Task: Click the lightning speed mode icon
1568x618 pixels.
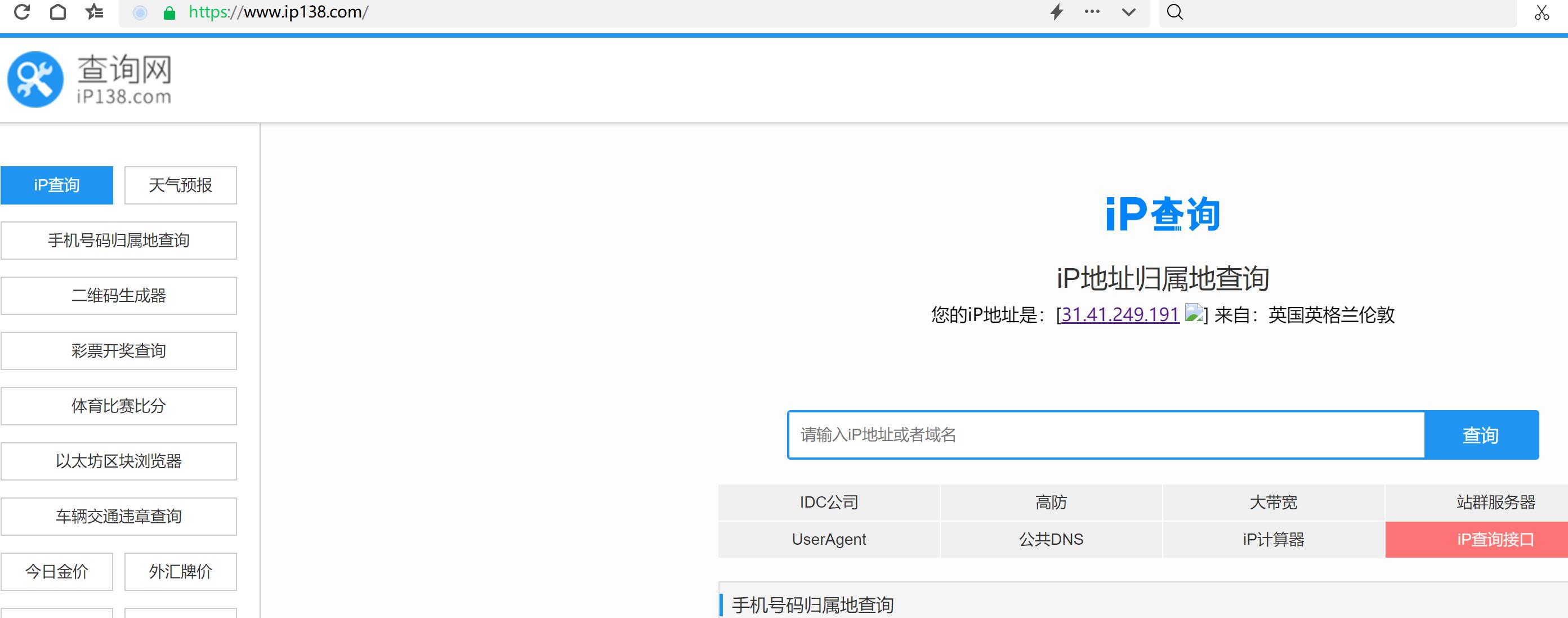Action: point(1057,12)
